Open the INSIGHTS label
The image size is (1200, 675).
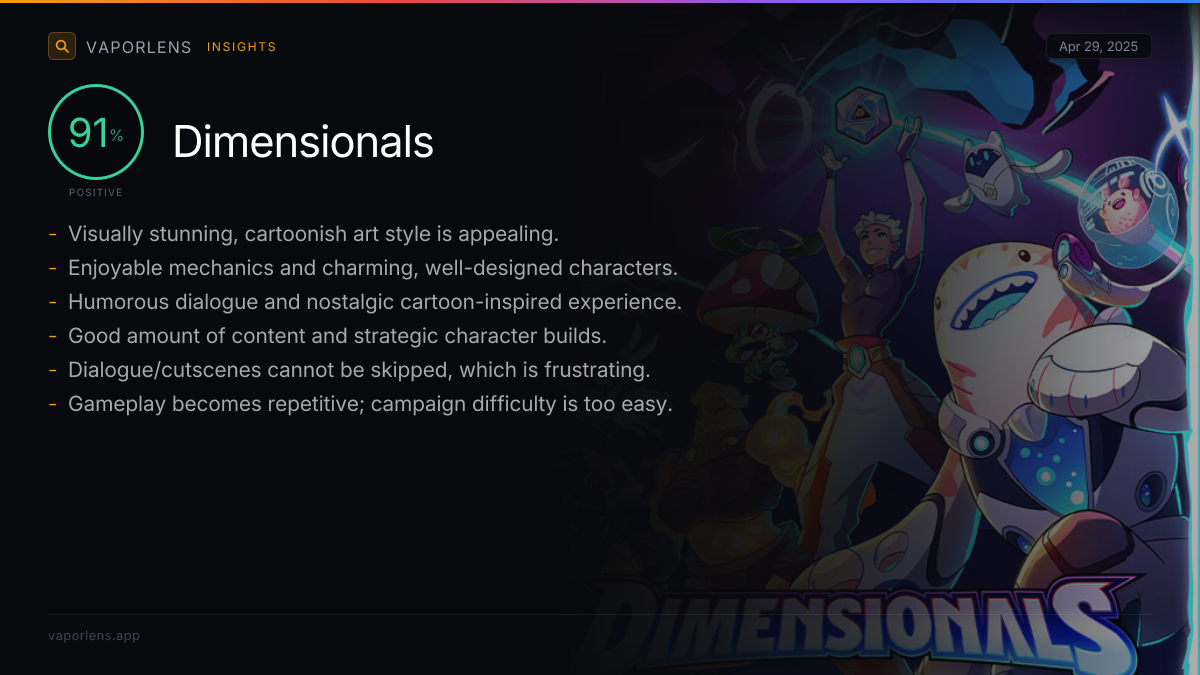(242, 47)
